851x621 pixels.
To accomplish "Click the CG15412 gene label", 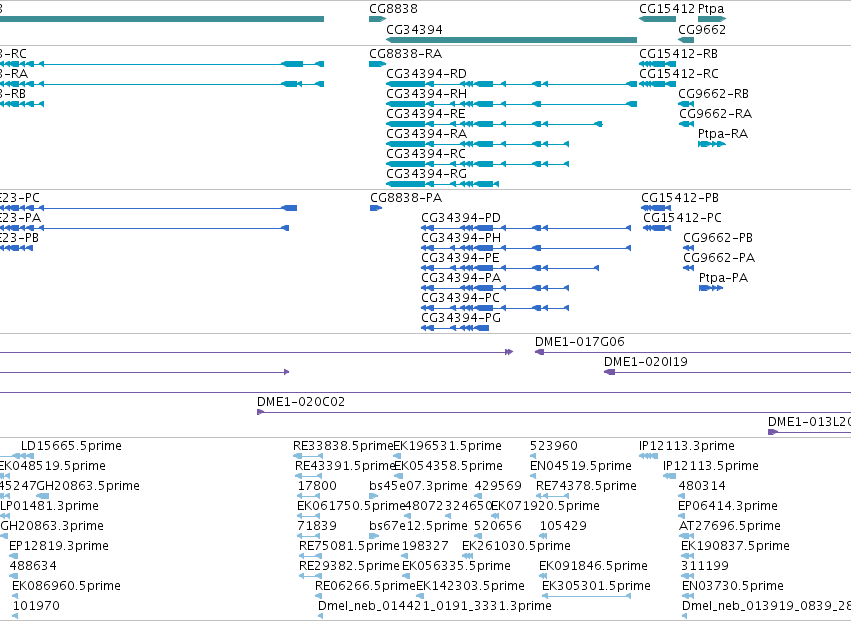I will [666, 9].
